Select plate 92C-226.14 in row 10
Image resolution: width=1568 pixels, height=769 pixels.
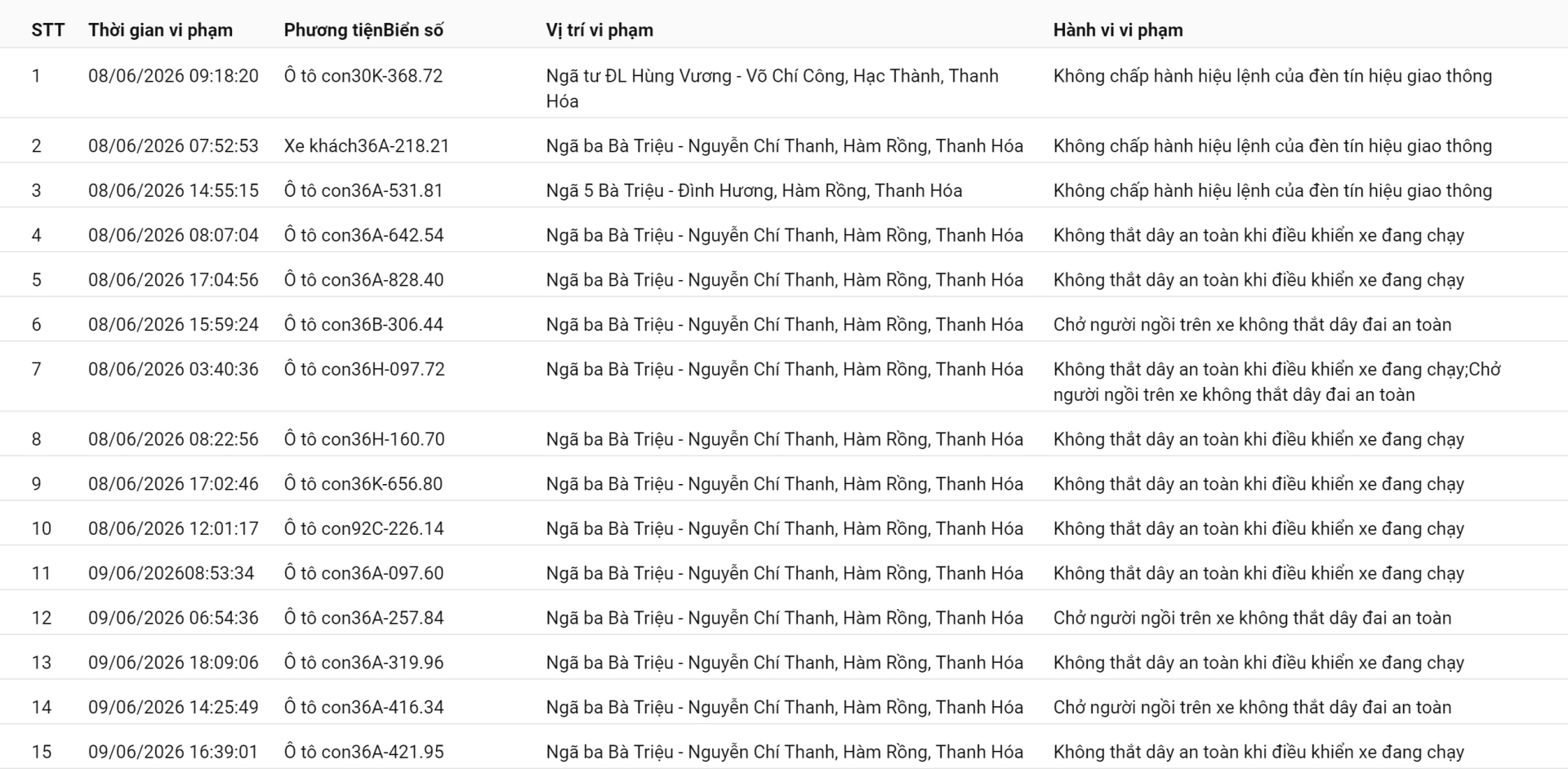(x=363, y=529)
